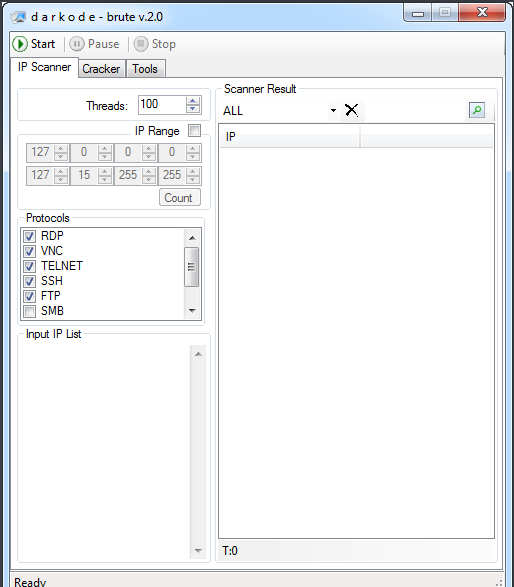This screenshot has width=514, height=587.
Task: Check the SMB protocol checkbox
Action: click(30, 311)
